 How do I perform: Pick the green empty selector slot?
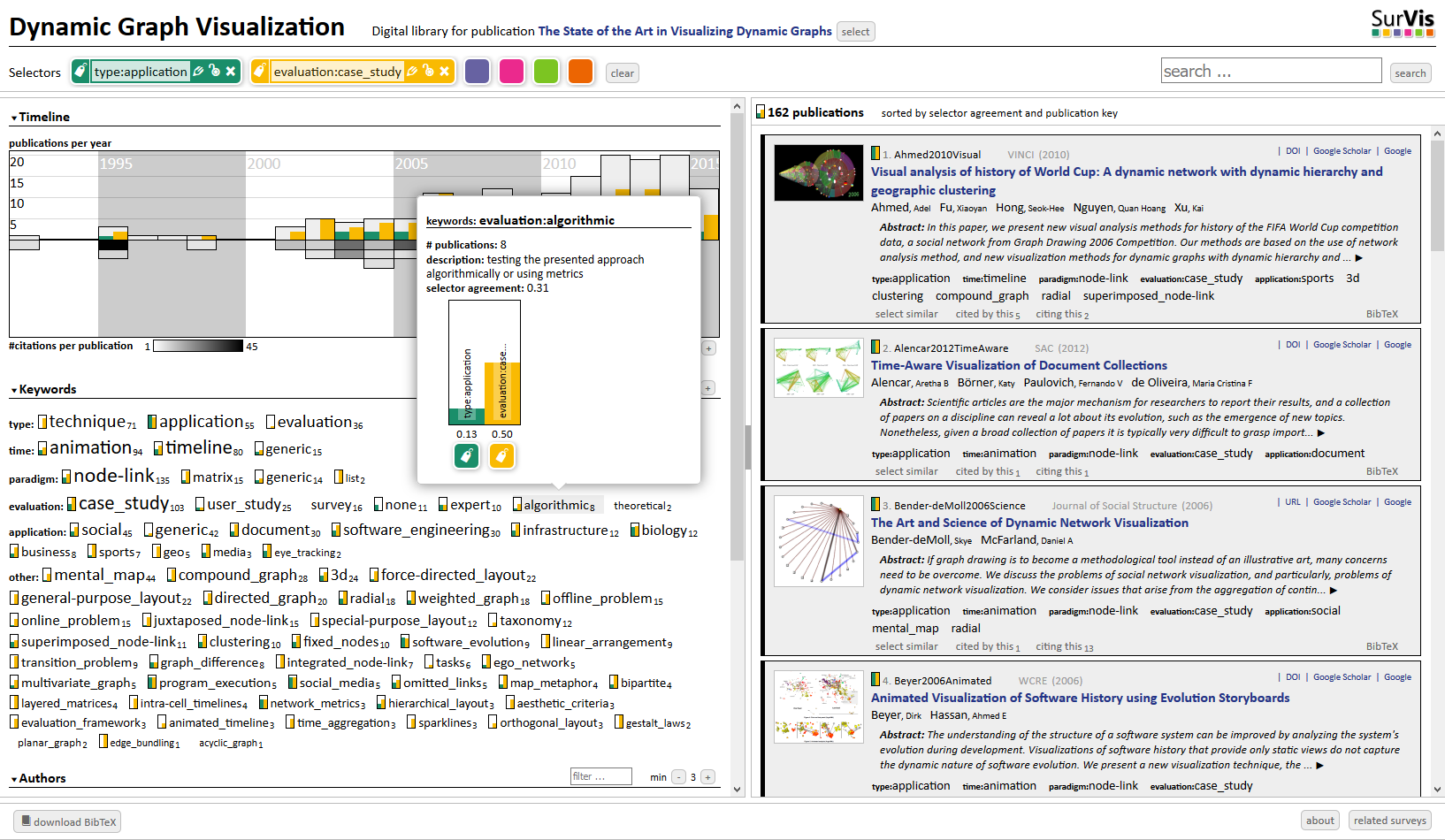pos(546,72)
